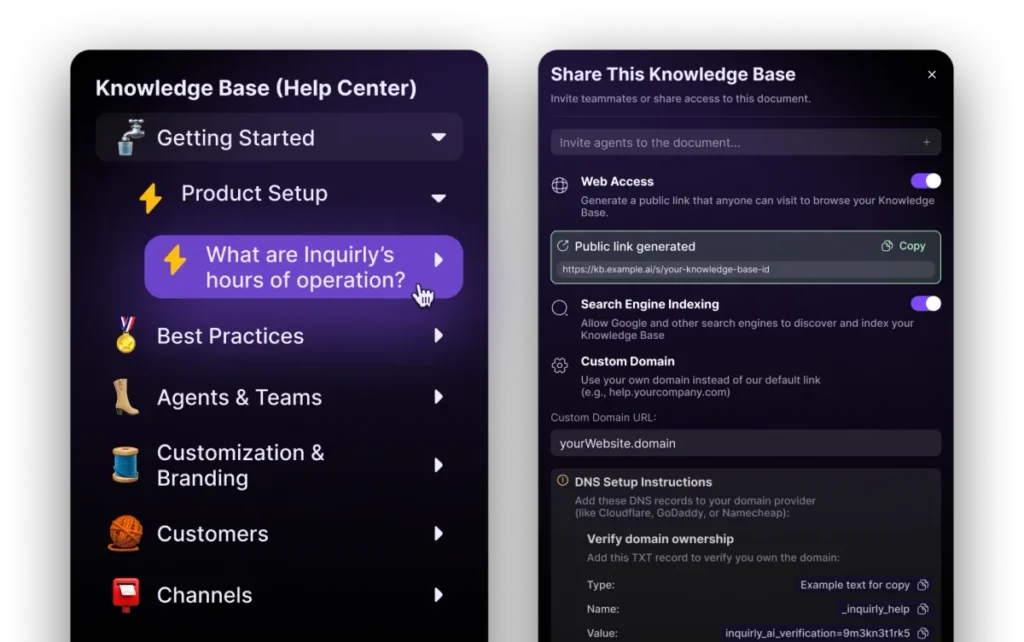1024x642 pixels.
Task: Click the boot icon beside Agents & Teams
Action: (126, 397)
